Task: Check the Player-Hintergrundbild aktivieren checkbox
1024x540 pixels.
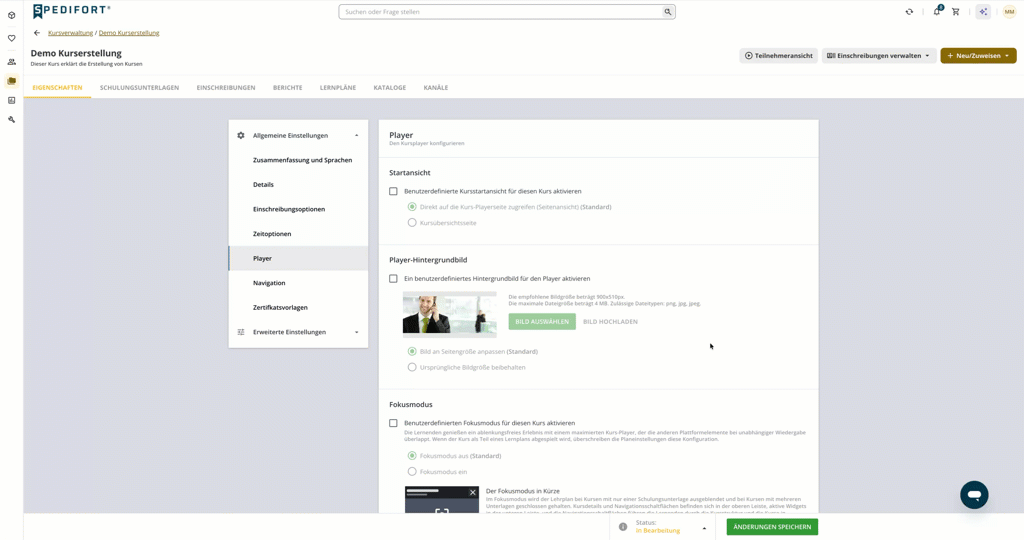Action: 393,279
